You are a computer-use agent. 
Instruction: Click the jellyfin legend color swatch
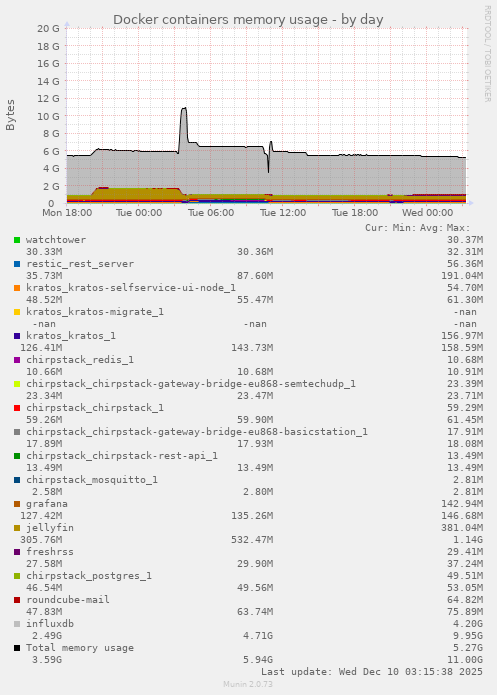pos(17,528)
